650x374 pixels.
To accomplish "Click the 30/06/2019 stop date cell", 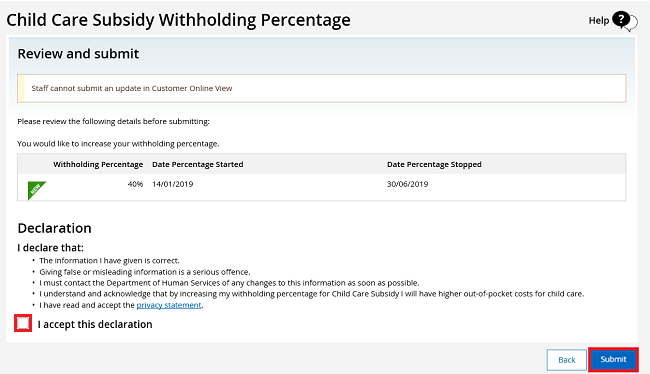I will tap(407, 184).
